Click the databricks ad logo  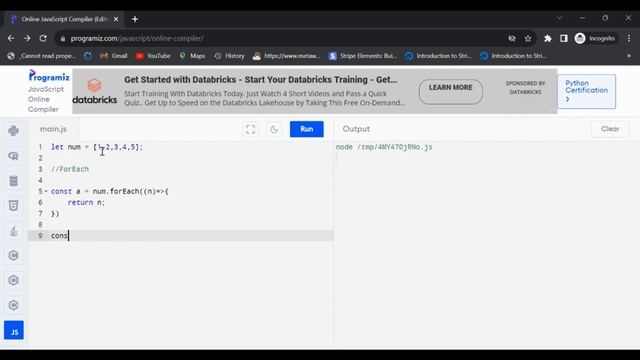pyautogui.click(x=95, y=91)
